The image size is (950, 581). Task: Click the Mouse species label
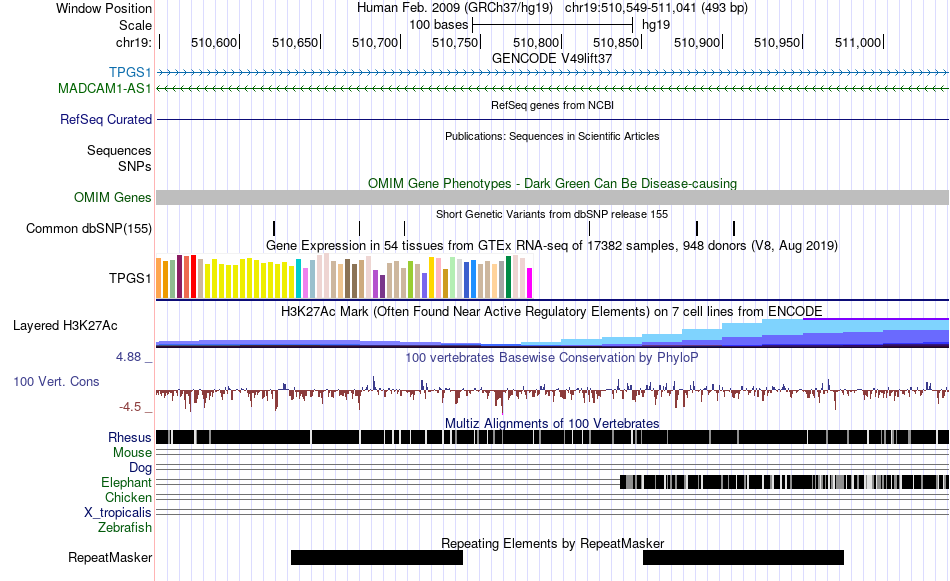coord(132,453)
